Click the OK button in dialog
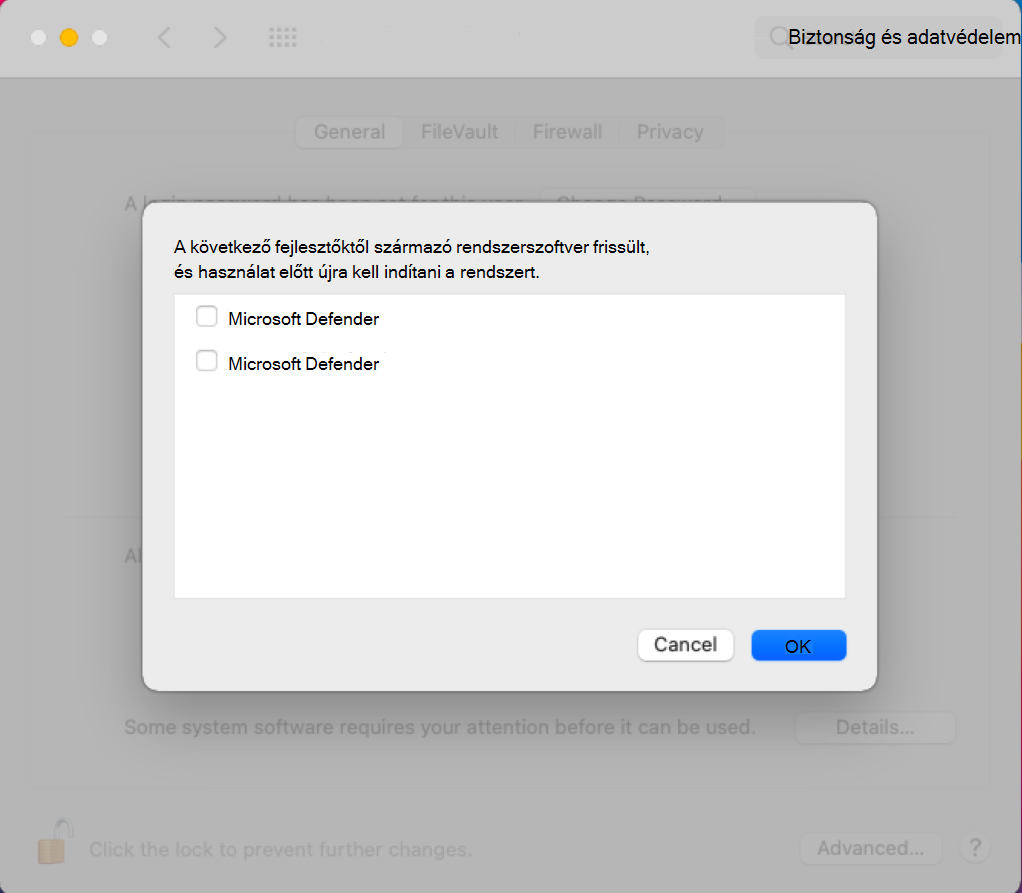Image resolution: width=1022 pixels, height=893 pixels. click(798, 645)
